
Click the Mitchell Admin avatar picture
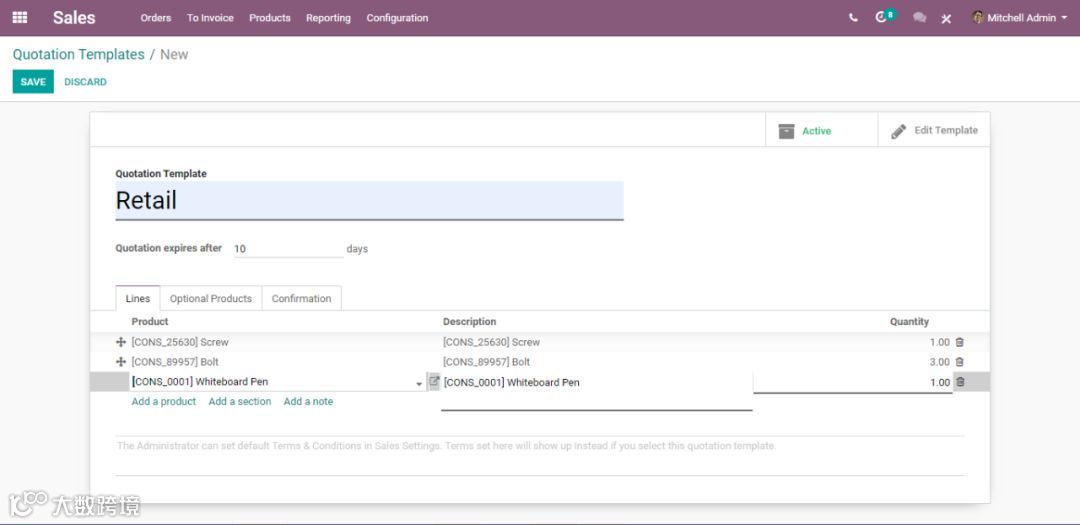978,17
